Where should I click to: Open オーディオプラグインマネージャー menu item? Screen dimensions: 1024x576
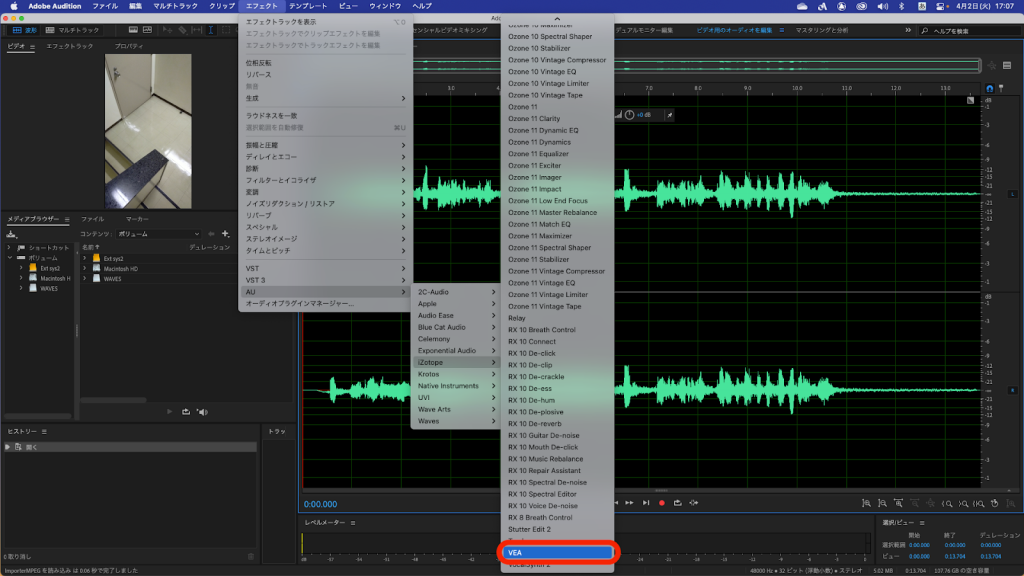tap(325, 304)
